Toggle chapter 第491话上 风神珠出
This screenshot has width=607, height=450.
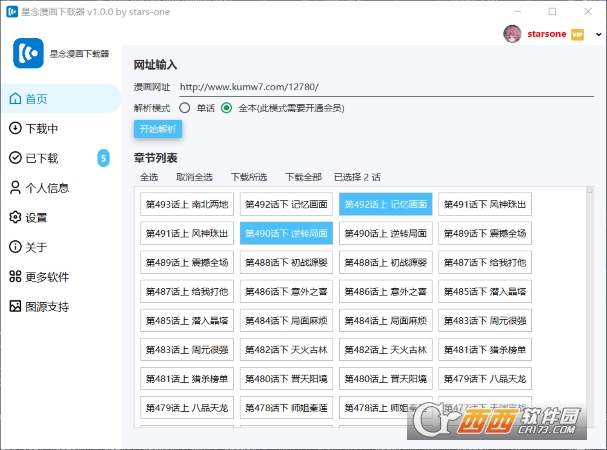187,233
